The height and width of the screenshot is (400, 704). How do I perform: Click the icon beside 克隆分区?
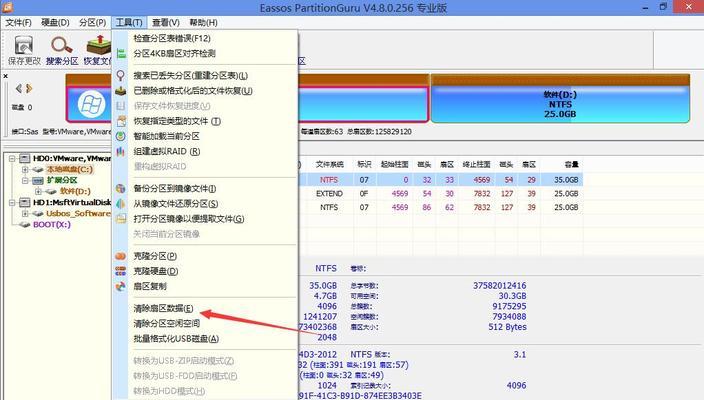[x=121, y=256]
